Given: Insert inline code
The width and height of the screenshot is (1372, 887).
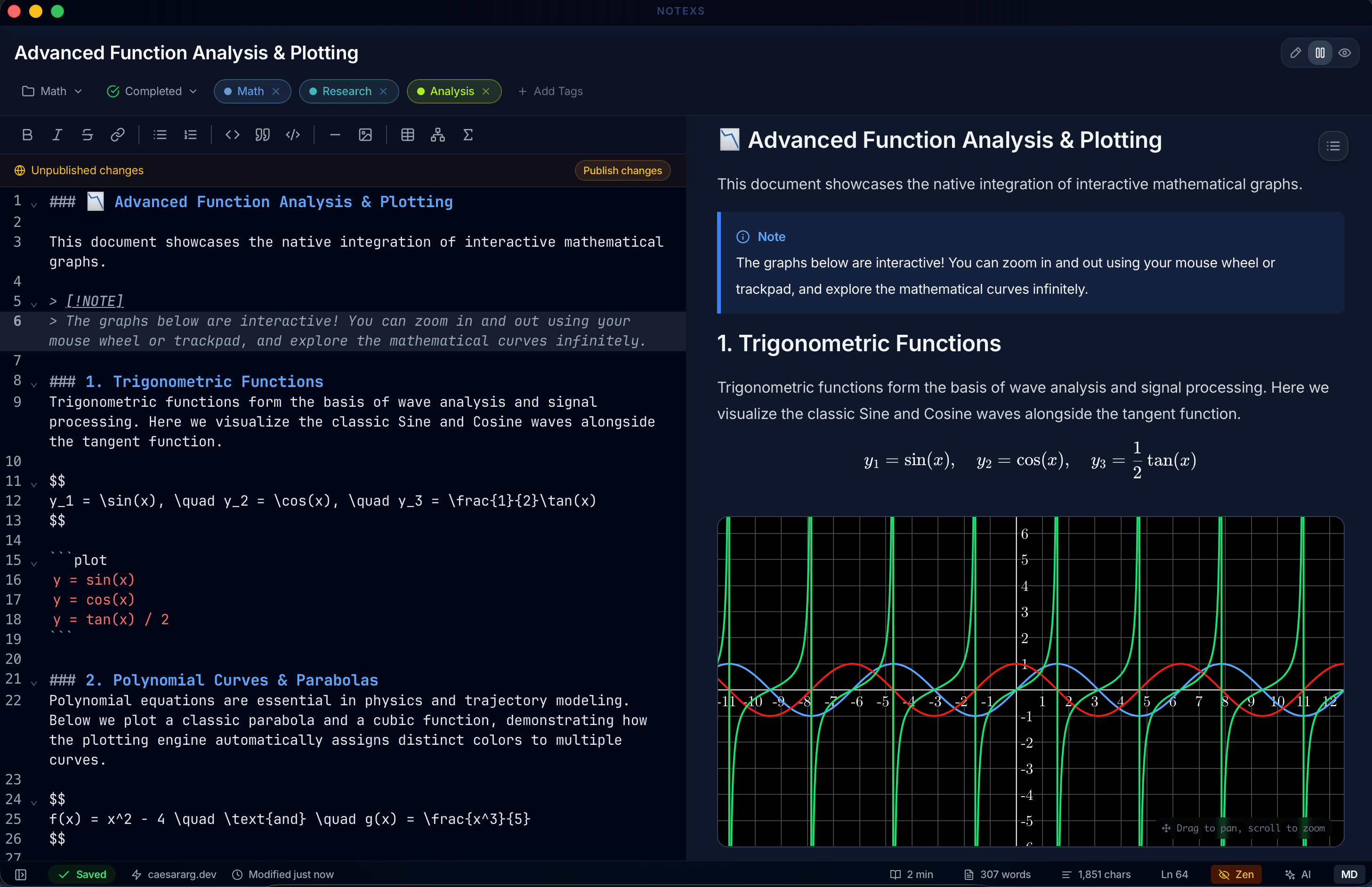Looking at the screenshot, I should [x=233, y=135].
